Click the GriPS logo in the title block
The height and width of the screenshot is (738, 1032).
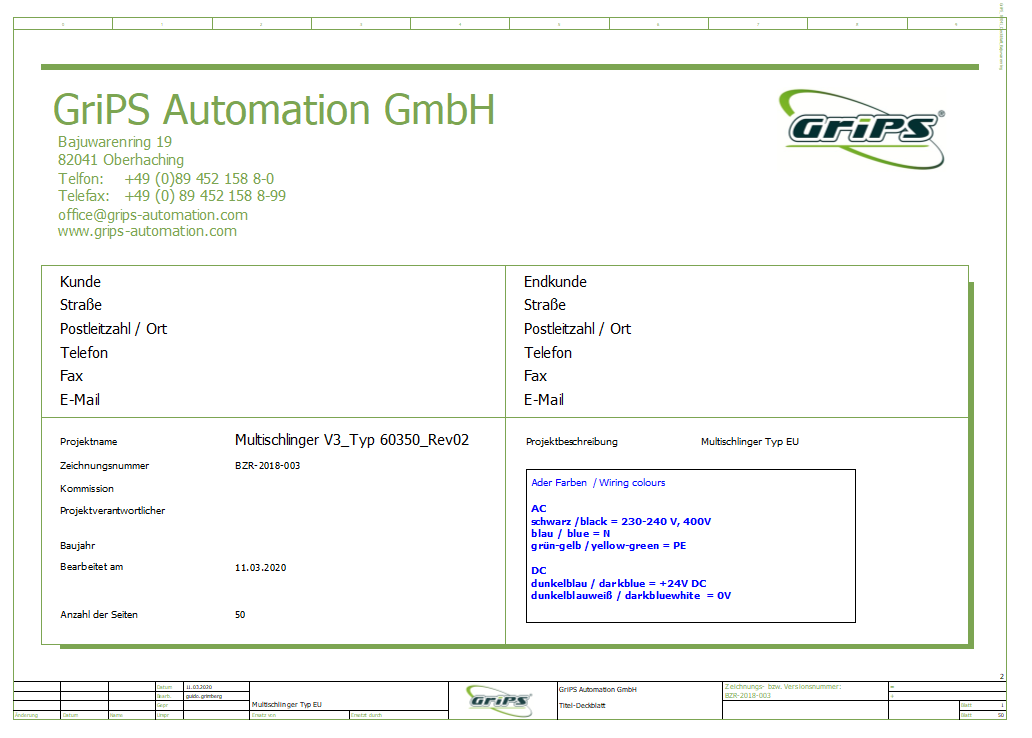pos(500,700)
